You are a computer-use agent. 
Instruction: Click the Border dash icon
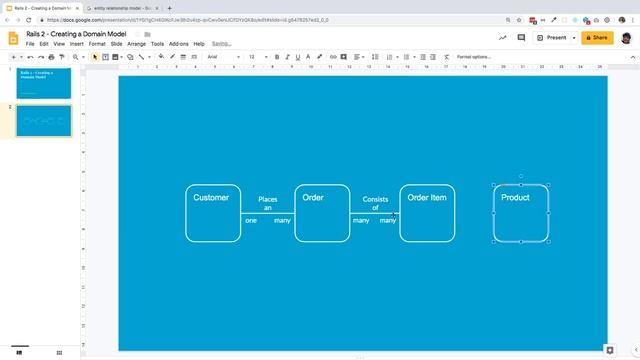(194, 57)
